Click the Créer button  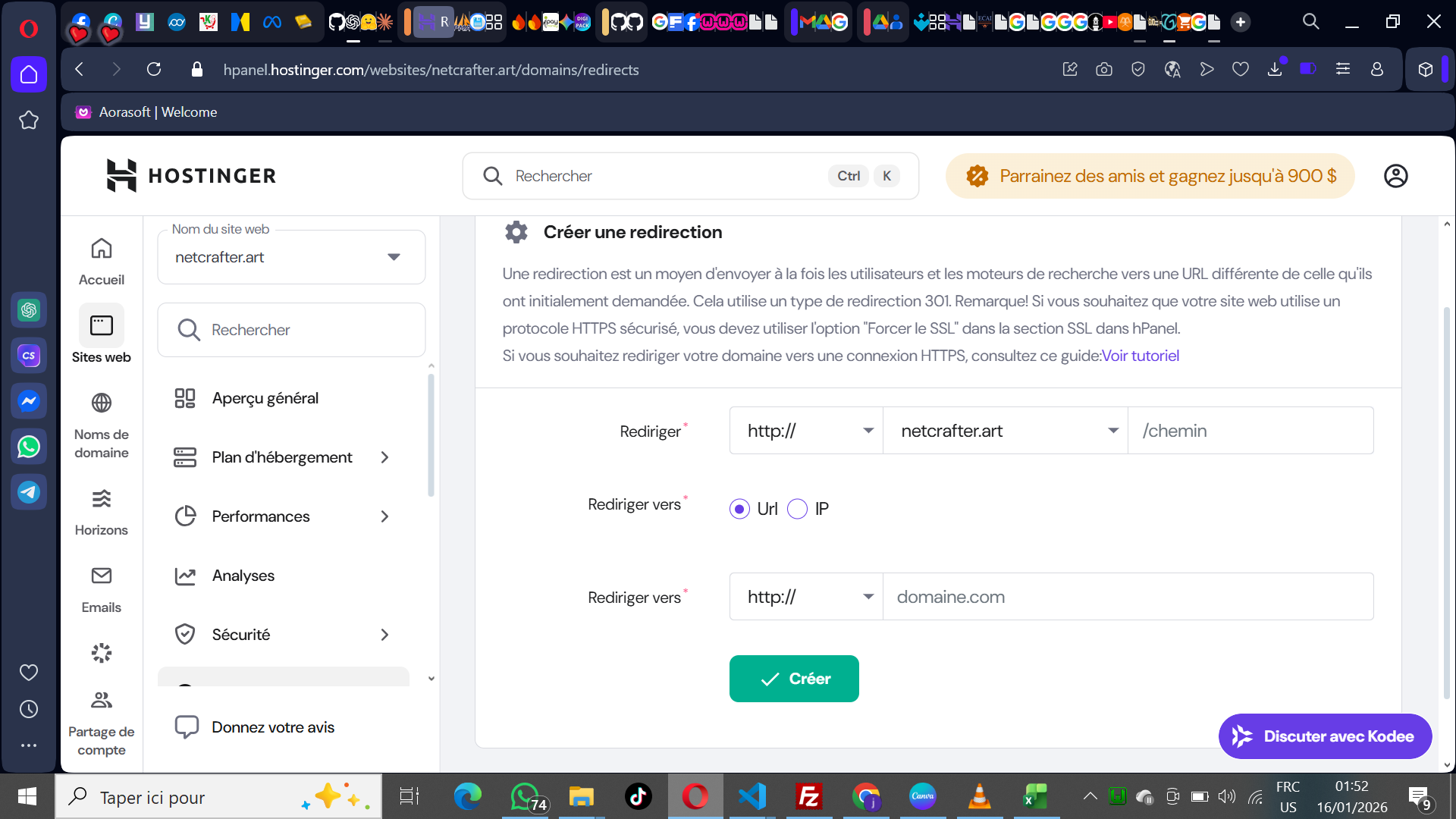tap(794, 679)
